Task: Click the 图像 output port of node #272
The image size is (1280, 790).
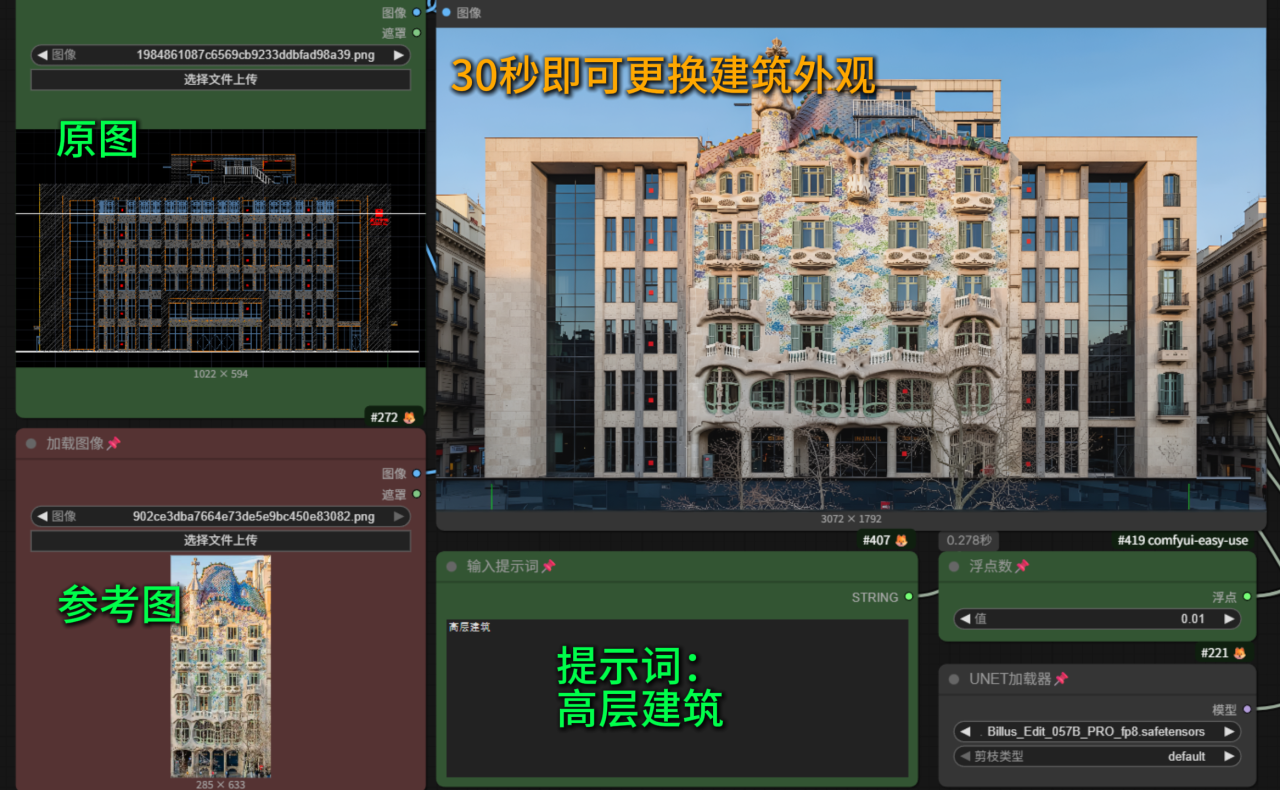Action: pos(417,12)
